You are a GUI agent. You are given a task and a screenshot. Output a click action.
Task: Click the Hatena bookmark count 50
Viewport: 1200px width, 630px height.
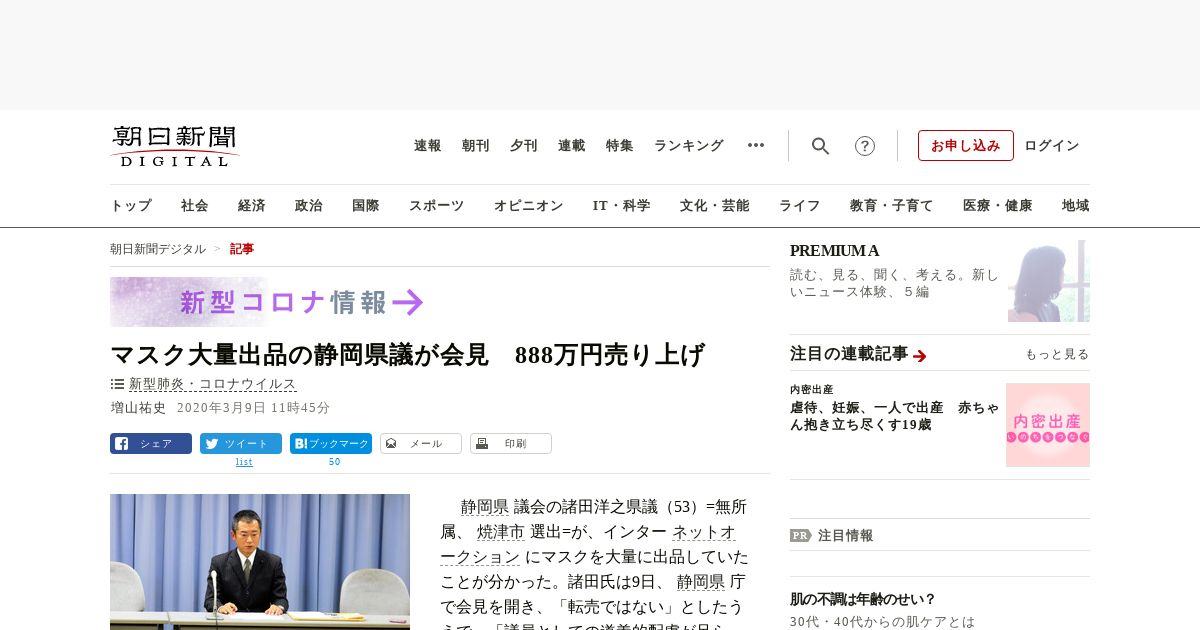(334, 462)
